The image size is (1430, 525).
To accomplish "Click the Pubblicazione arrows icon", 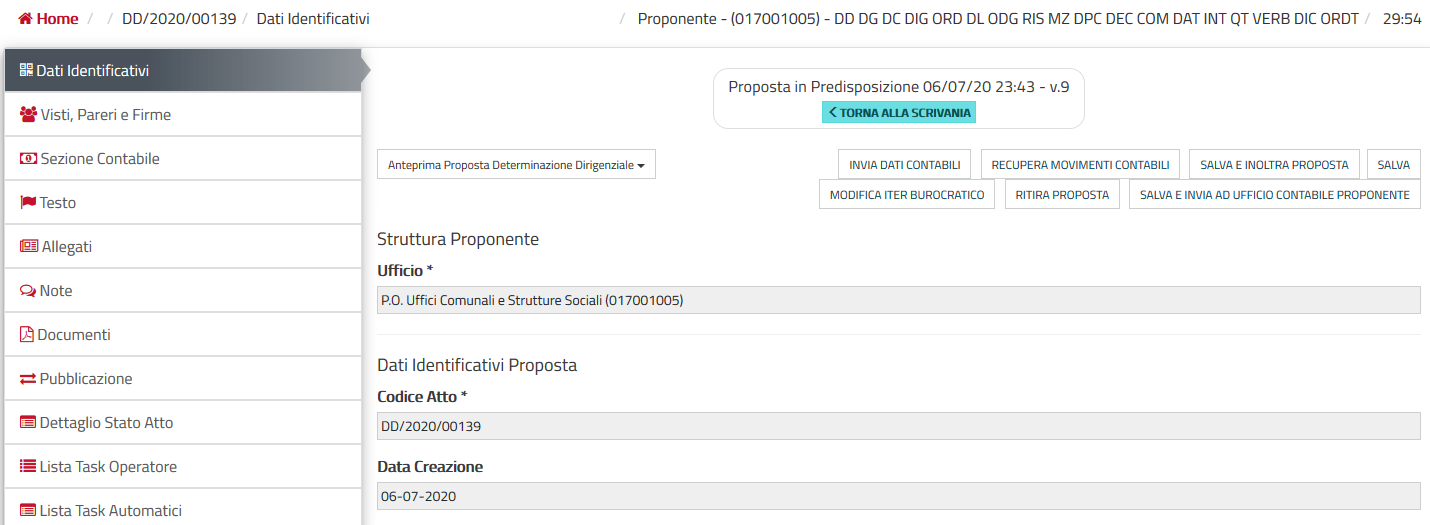I will [28, 379].
